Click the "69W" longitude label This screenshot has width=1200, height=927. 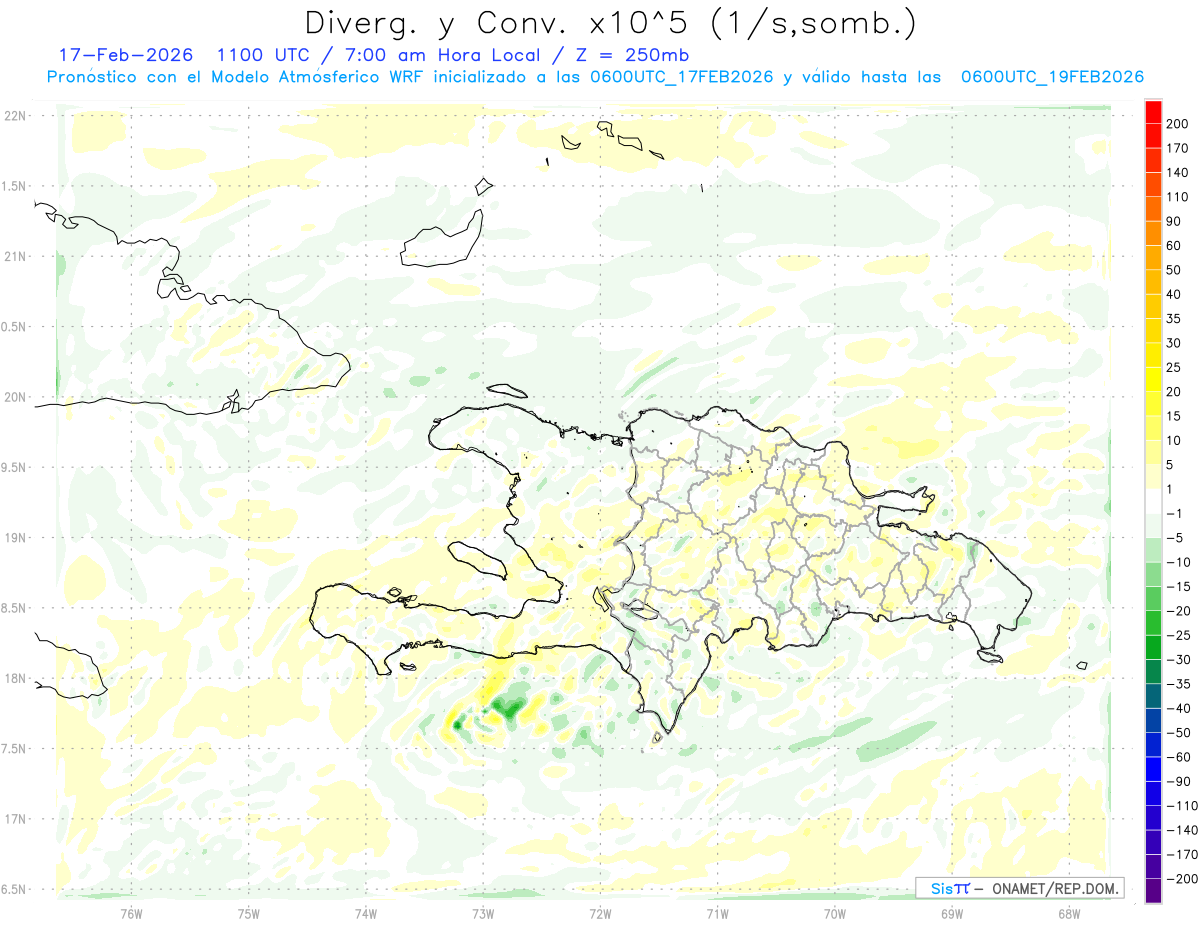point(952,913)
